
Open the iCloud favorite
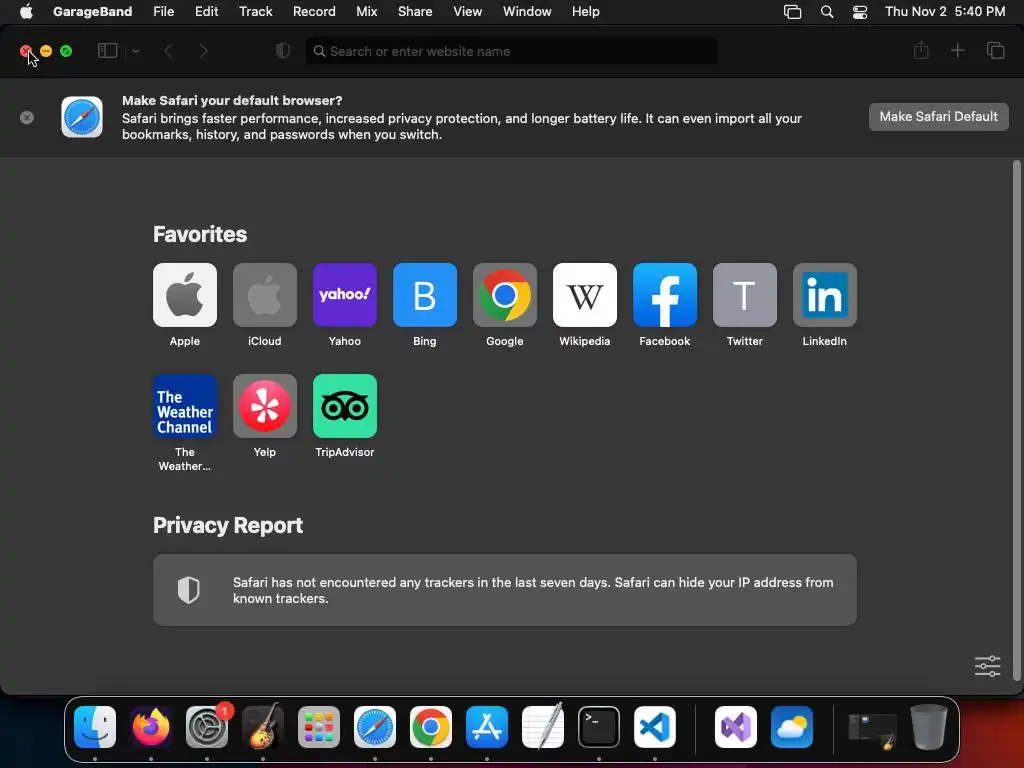coord(264,295)
